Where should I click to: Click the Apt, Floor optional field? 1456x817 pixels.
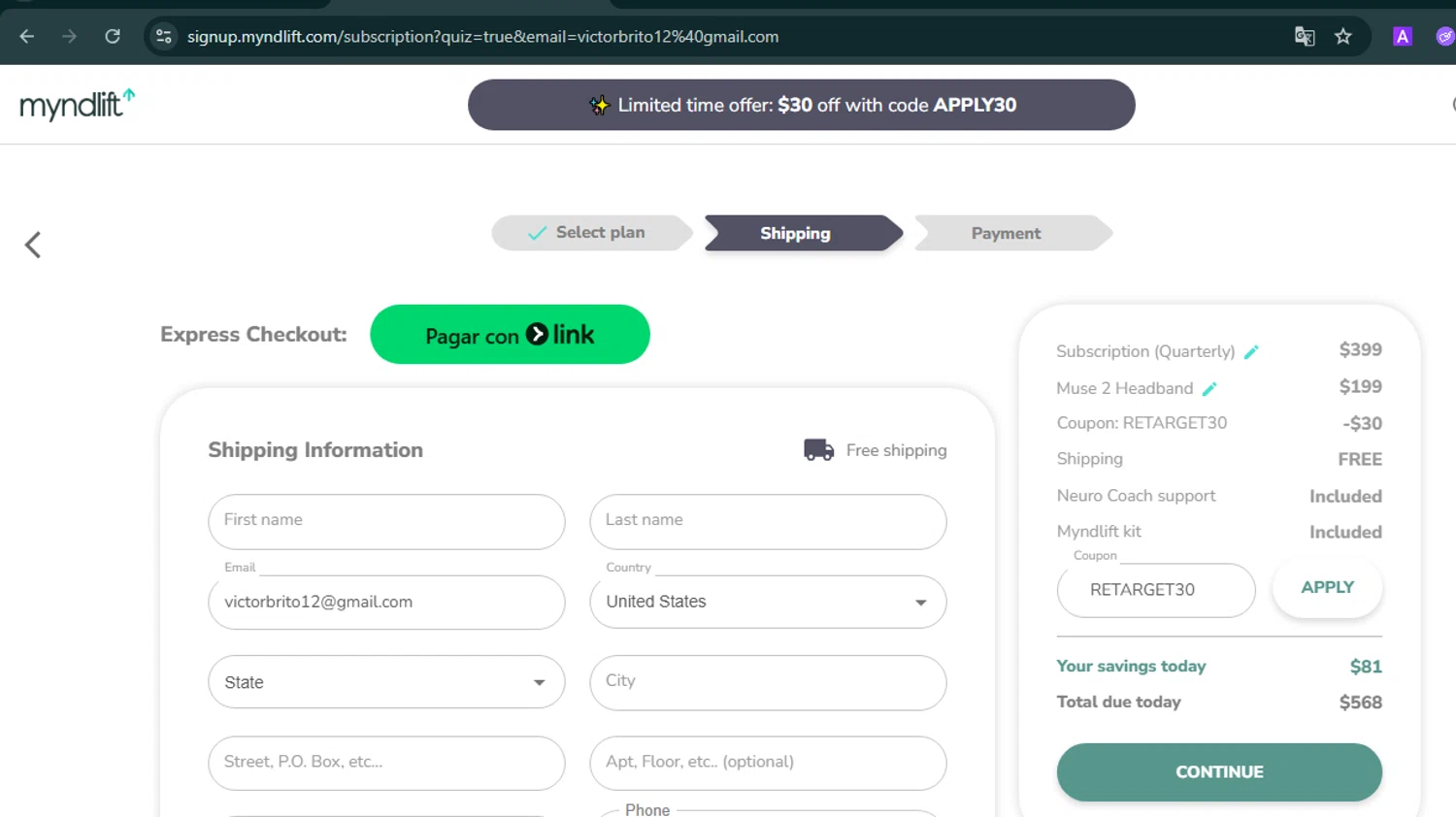pyautogui.click(x=768, y=763)
